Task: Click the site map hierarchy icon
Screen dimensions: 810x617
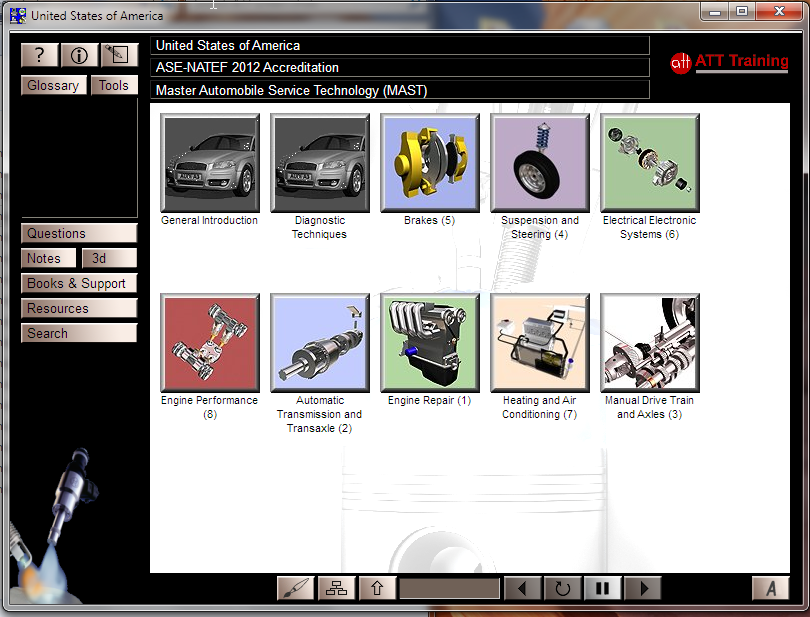Action: pos(336,588)
